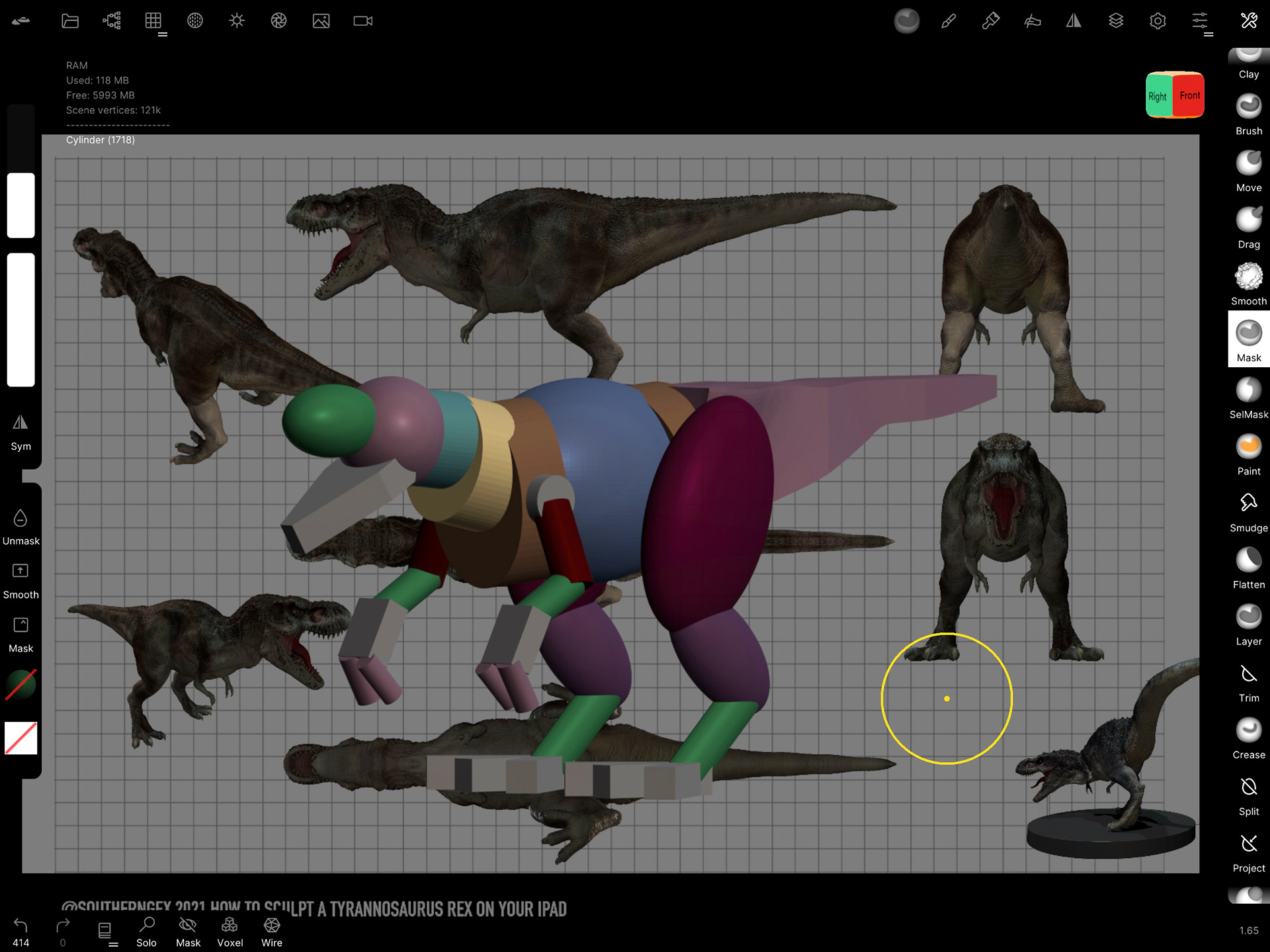Tap the Unmask shortcut button
The image size is (1270, 952).
[21, 527]
